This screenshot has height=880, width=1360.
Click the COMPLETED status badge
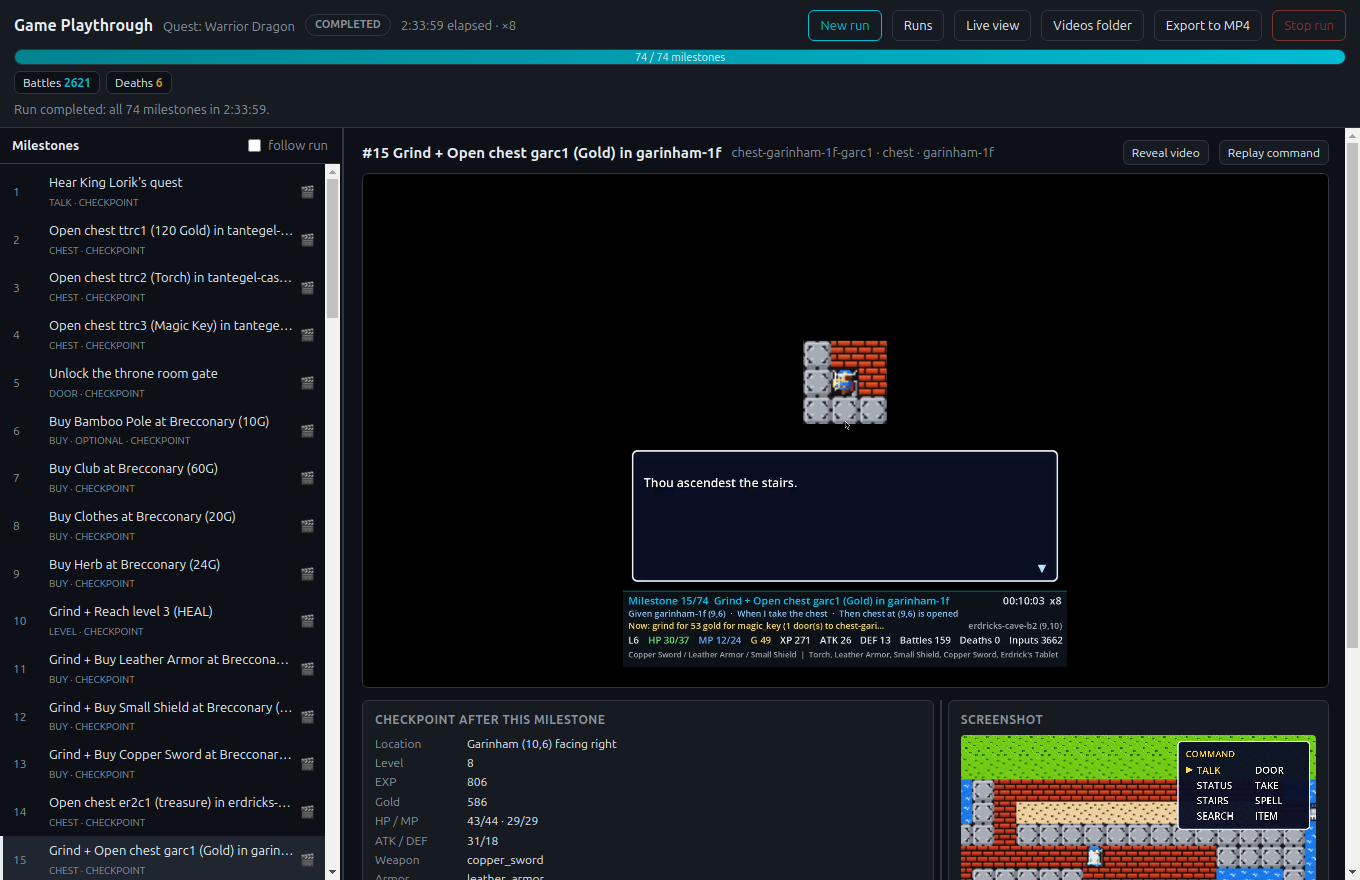pos(348,24)
